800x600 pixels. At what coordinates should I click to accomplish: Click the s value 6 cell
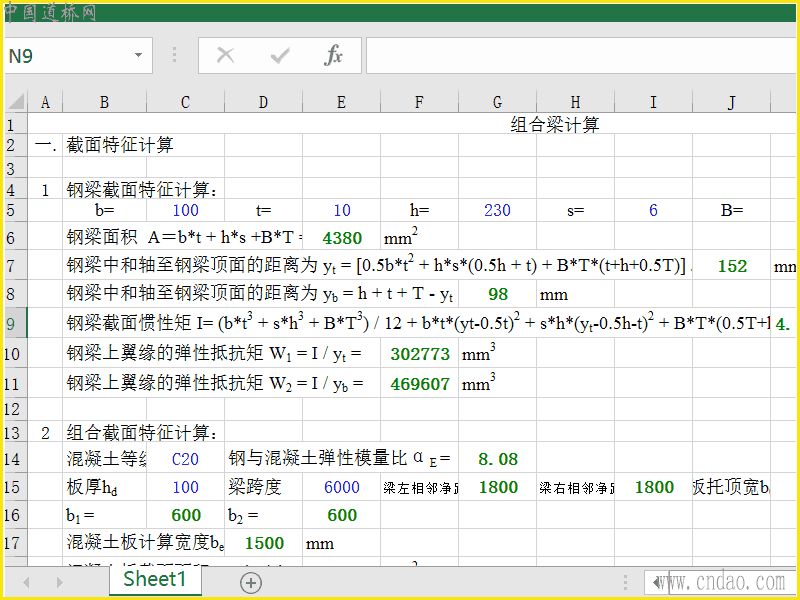pyautogui.click(x=654, y=210)
